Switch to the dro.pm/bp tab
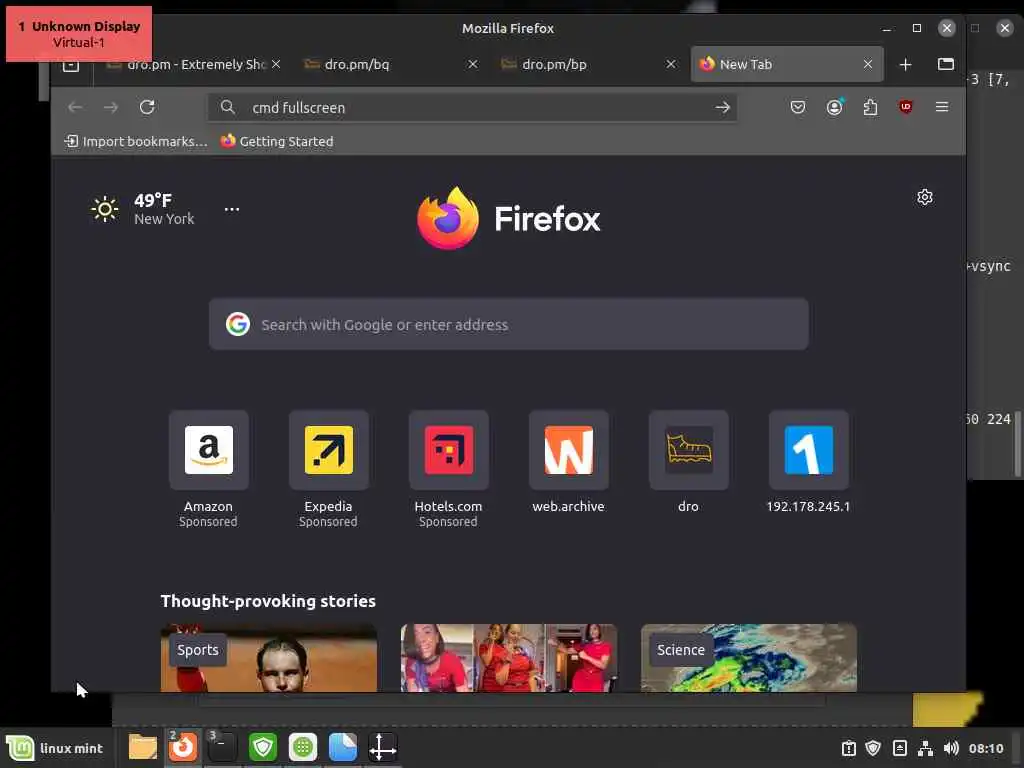1024x768 pixels. (588, 64)
